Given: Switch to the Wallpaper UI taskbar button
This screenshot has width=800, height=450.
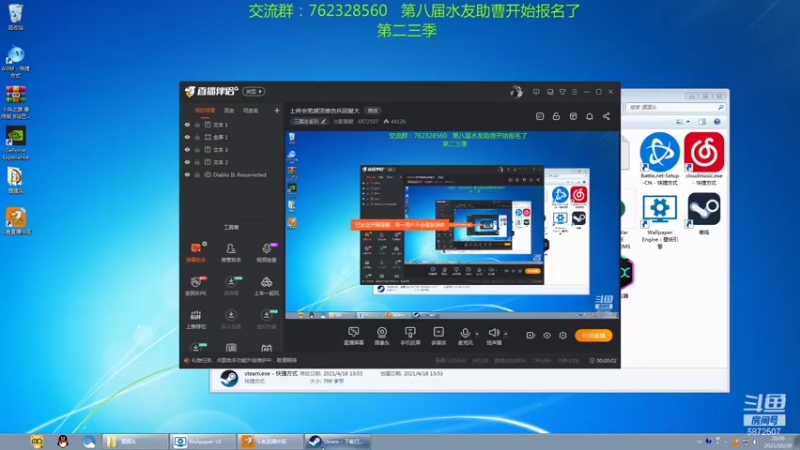Looking at the screenshot, I should point(203,442).
